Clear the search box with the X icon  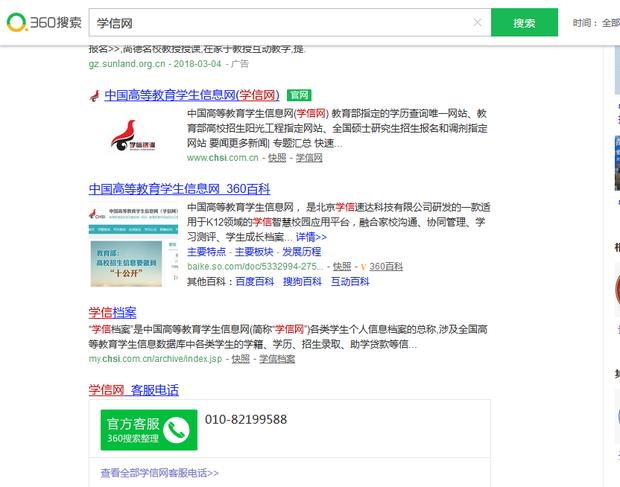tap(477, 23)
